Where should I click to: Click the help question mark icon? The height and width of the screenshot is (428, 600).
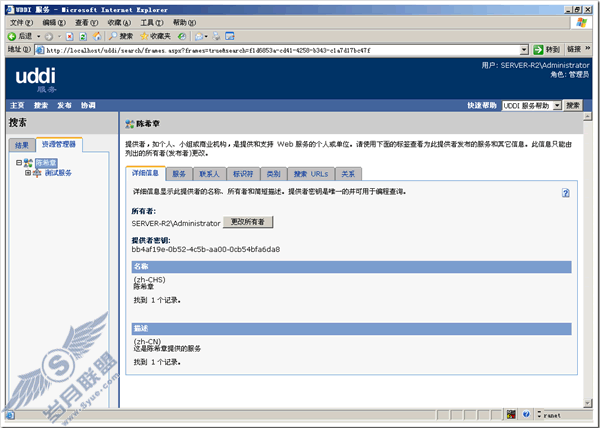pos(566,193)
